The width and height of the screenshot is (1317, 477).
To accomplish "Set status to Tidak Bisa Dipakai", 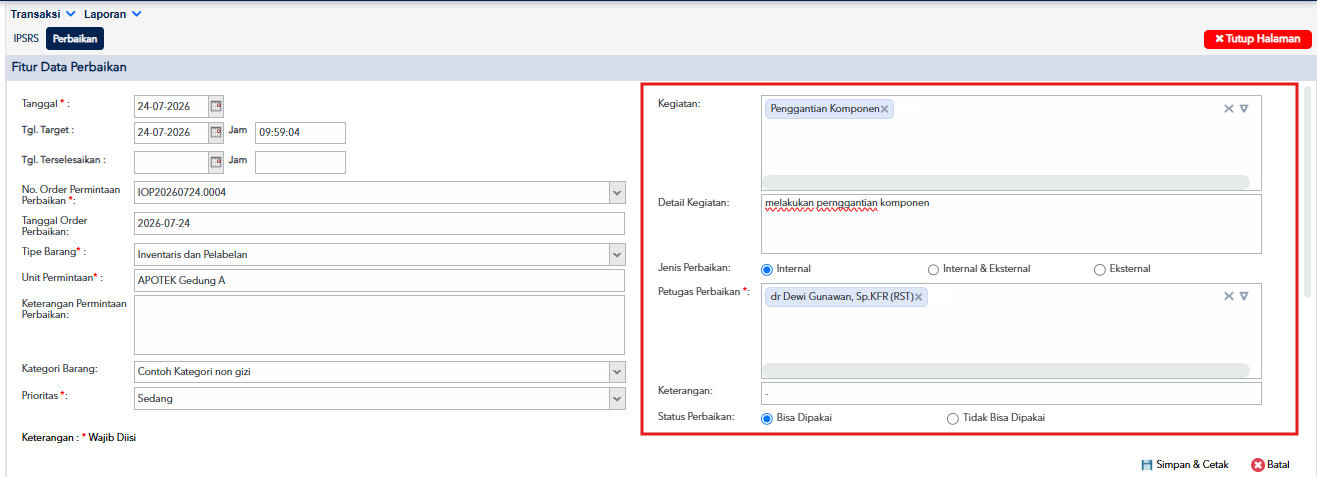I will [x=953, y=418].
